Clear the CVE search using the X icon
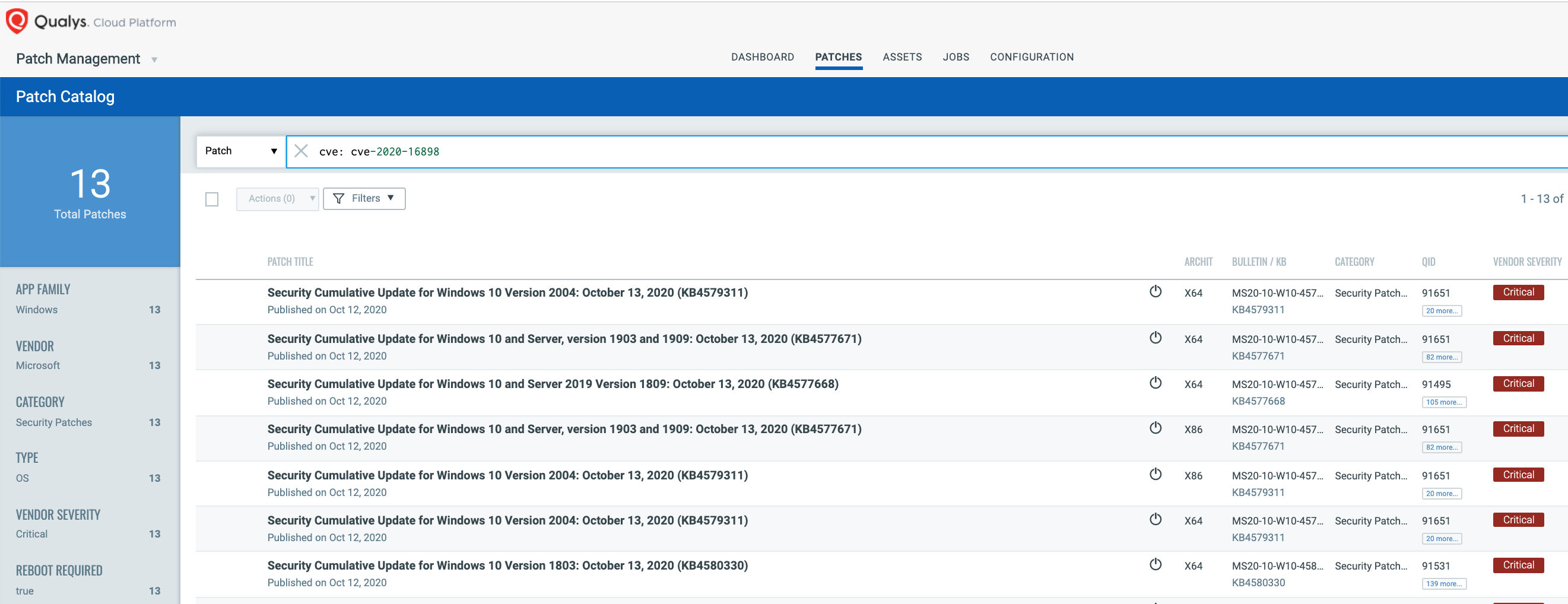The width and height of the screenshot is (1568, 604). click(x=301, y=151)
